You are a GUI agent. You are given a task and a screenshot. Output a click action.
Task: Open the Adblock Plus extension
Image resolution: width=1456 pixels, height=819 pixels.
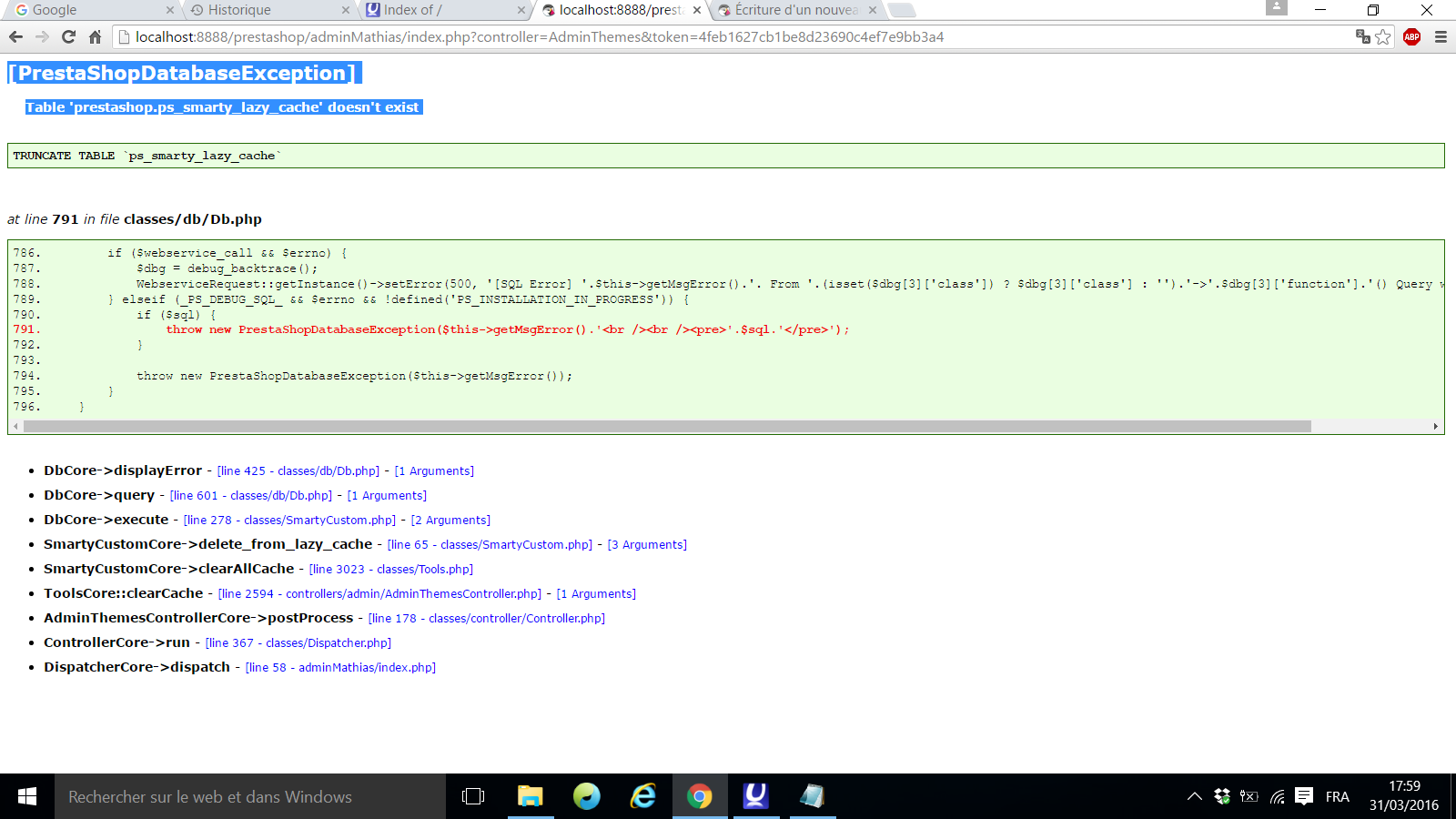pyautogui.click(x=1411, y=36)
